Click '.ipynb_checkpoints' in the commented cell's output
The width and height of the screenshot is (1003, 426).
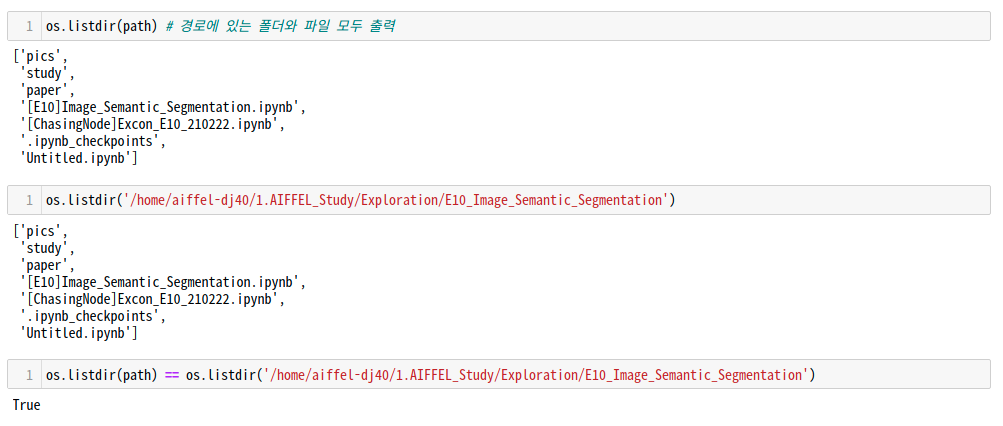pyautogui.click(x=89, y=142)
